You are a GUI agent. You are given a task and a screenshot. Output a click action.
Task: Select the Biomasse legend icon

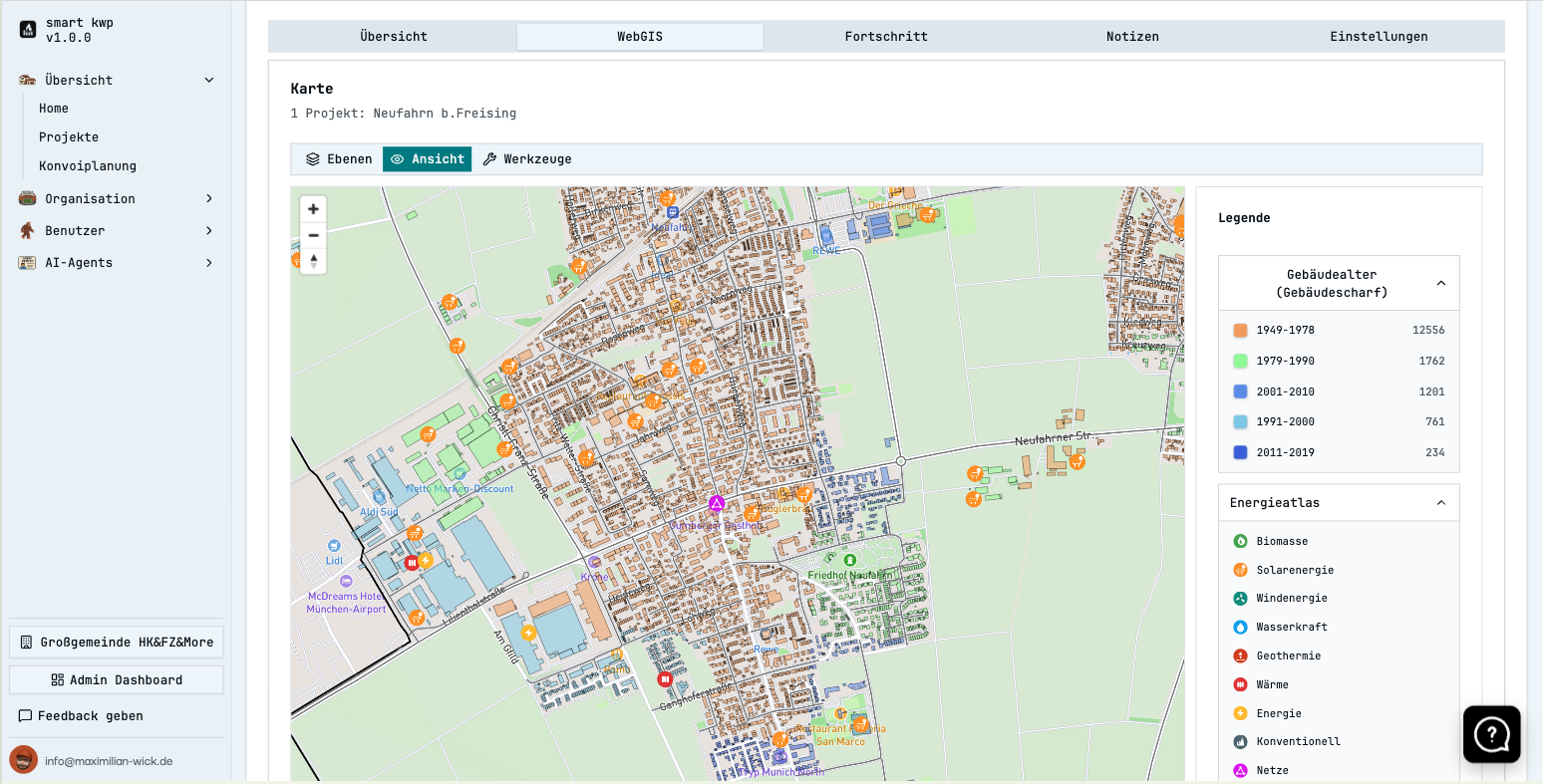pyautogui.click(x=1239, y=541)
